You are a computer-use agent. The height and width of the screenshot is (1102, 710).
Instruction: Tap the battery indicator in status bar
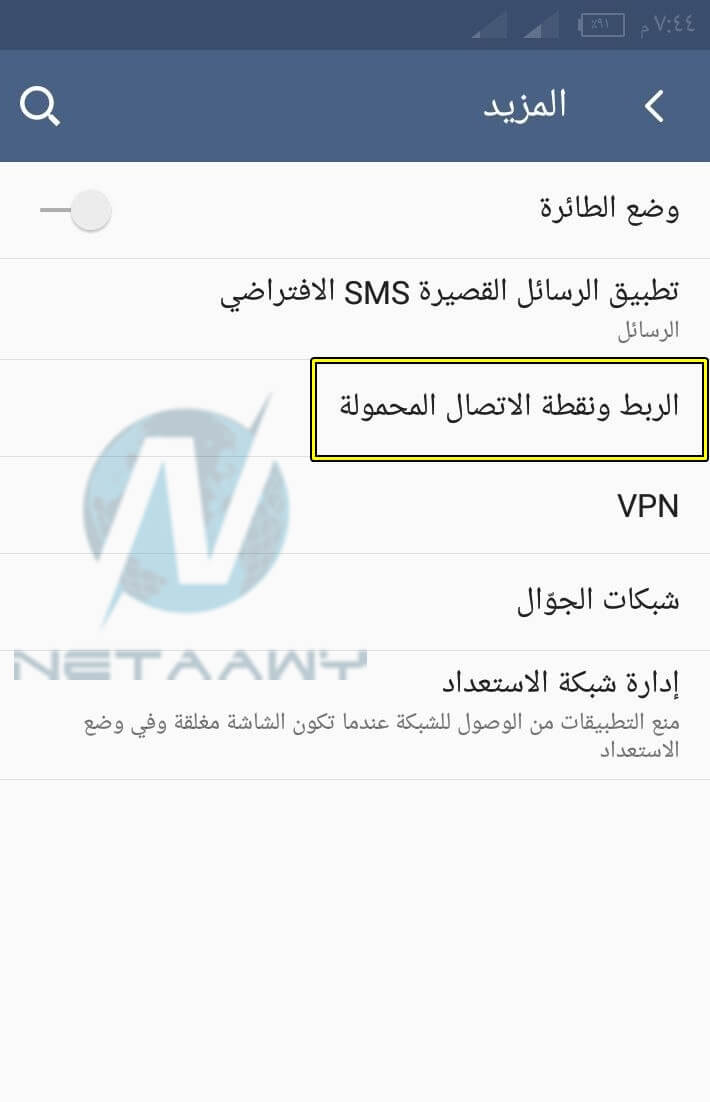[x=602, y=25]
